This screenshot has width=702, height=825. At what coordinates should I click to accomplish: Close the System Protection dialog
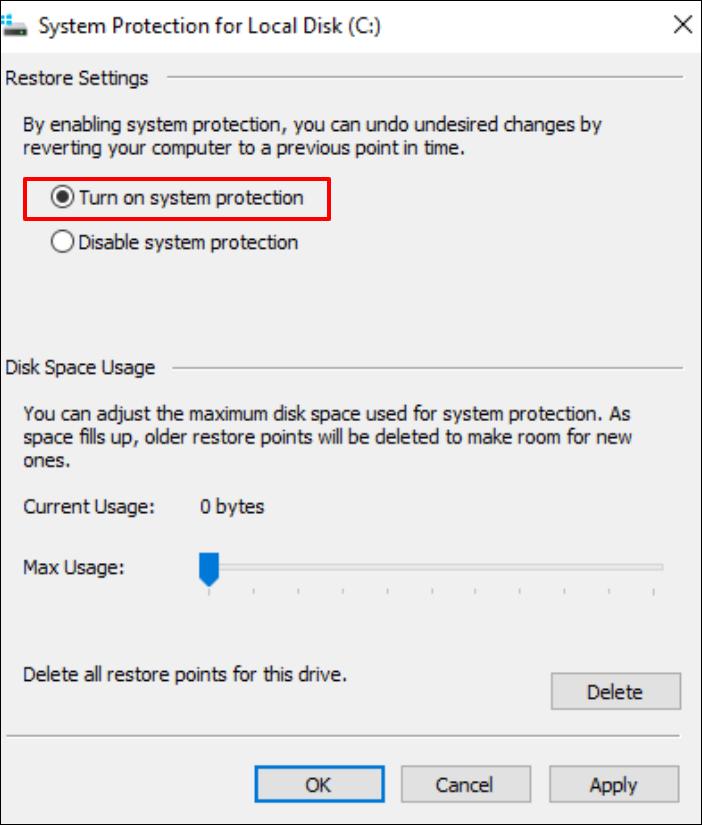tap(683, 27)
